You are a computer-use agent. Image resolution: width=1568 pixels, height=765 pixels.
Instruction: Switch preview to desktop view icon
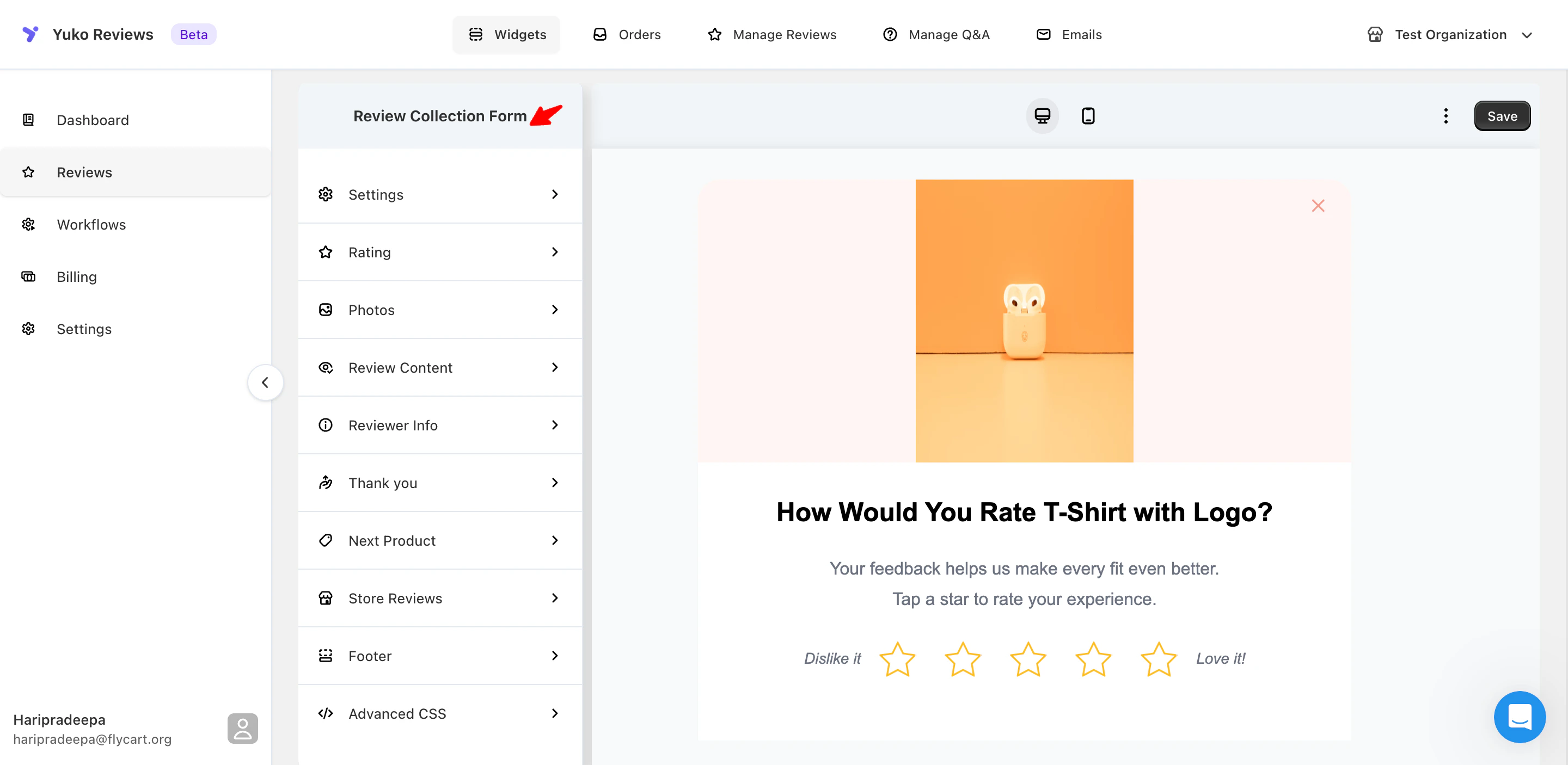coord(1042,115)
